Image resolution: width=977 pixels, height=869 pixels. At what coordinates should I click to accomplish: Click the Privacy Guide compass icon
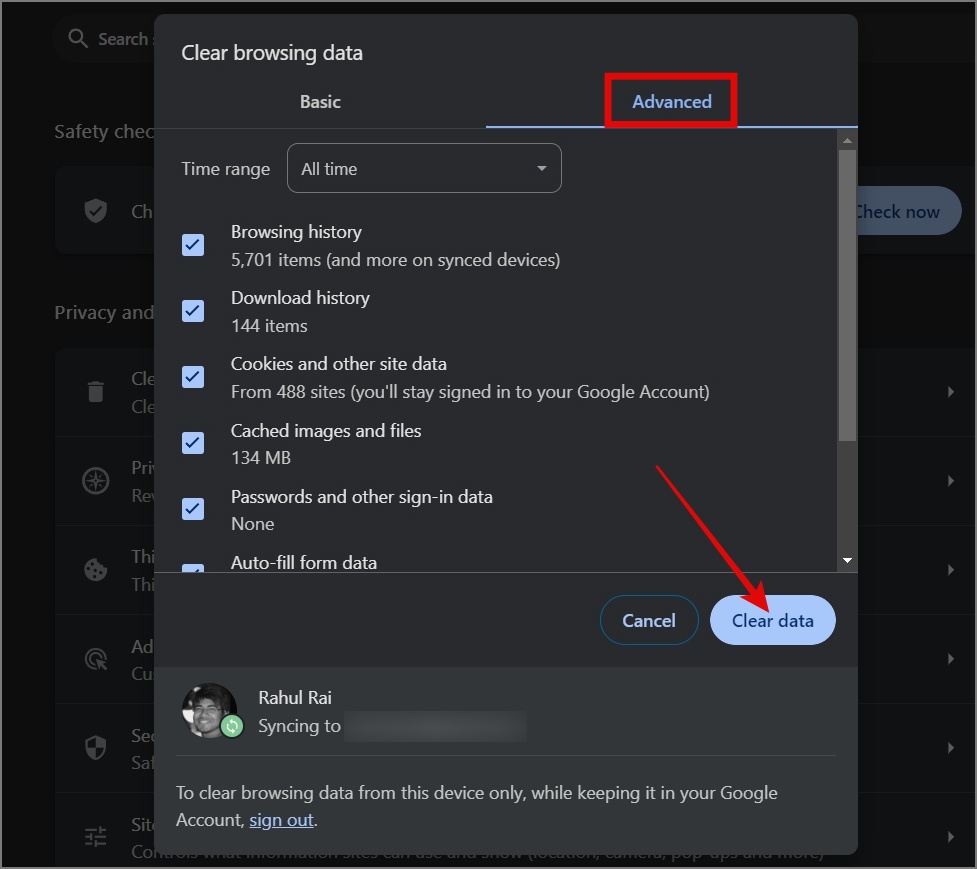pos(95,480)
